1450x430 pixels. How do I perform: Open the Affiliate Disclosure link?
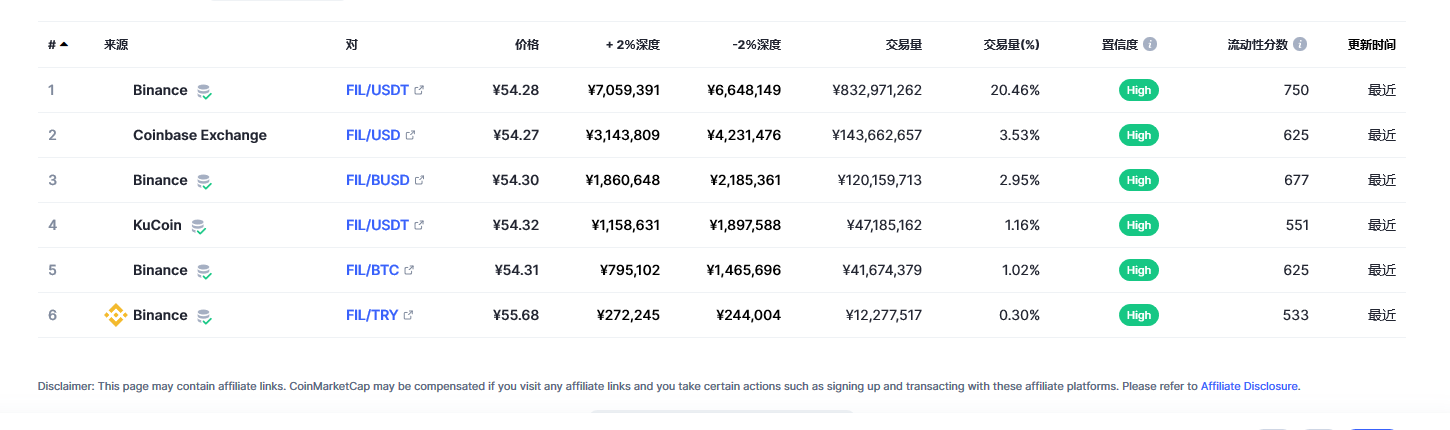1250,386
